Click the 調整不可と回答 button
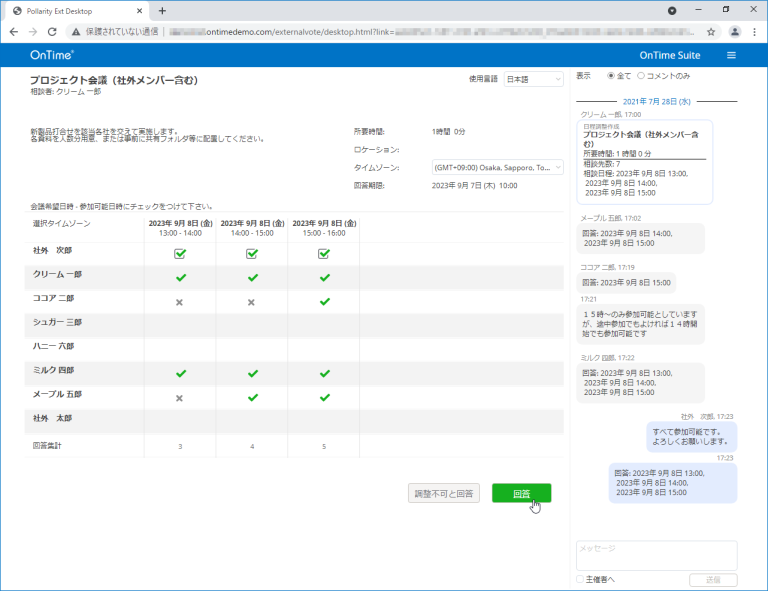 [x=444, y=493]
